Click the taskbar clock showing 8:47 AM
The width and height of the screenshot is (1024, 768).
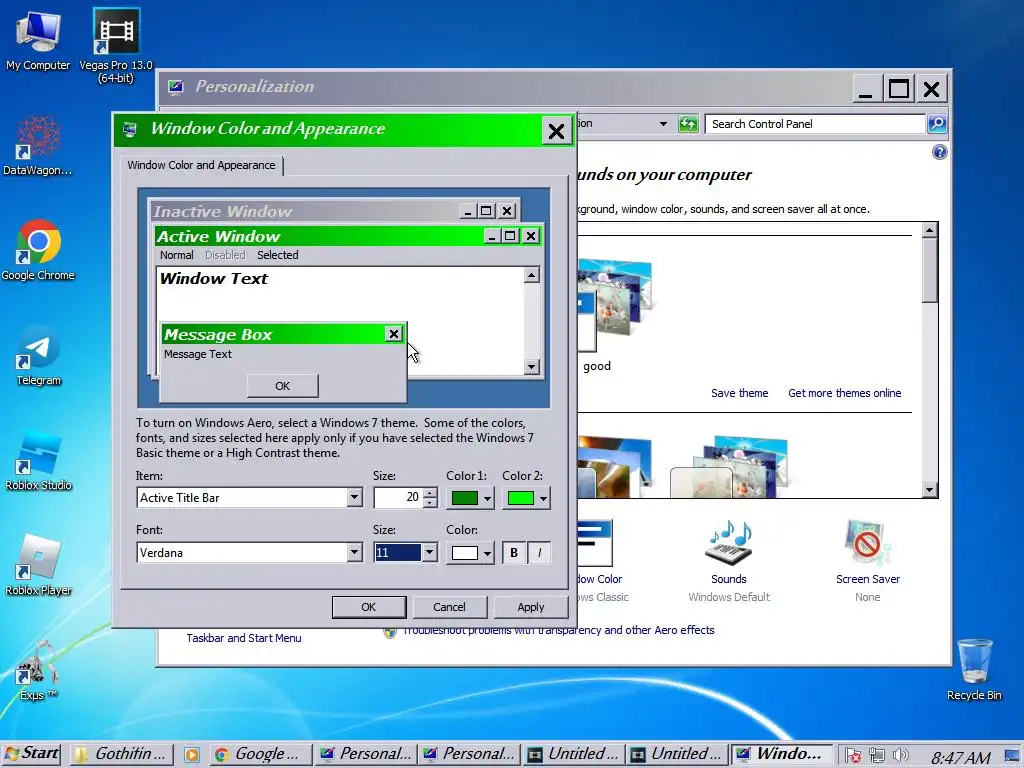point(960,758)
